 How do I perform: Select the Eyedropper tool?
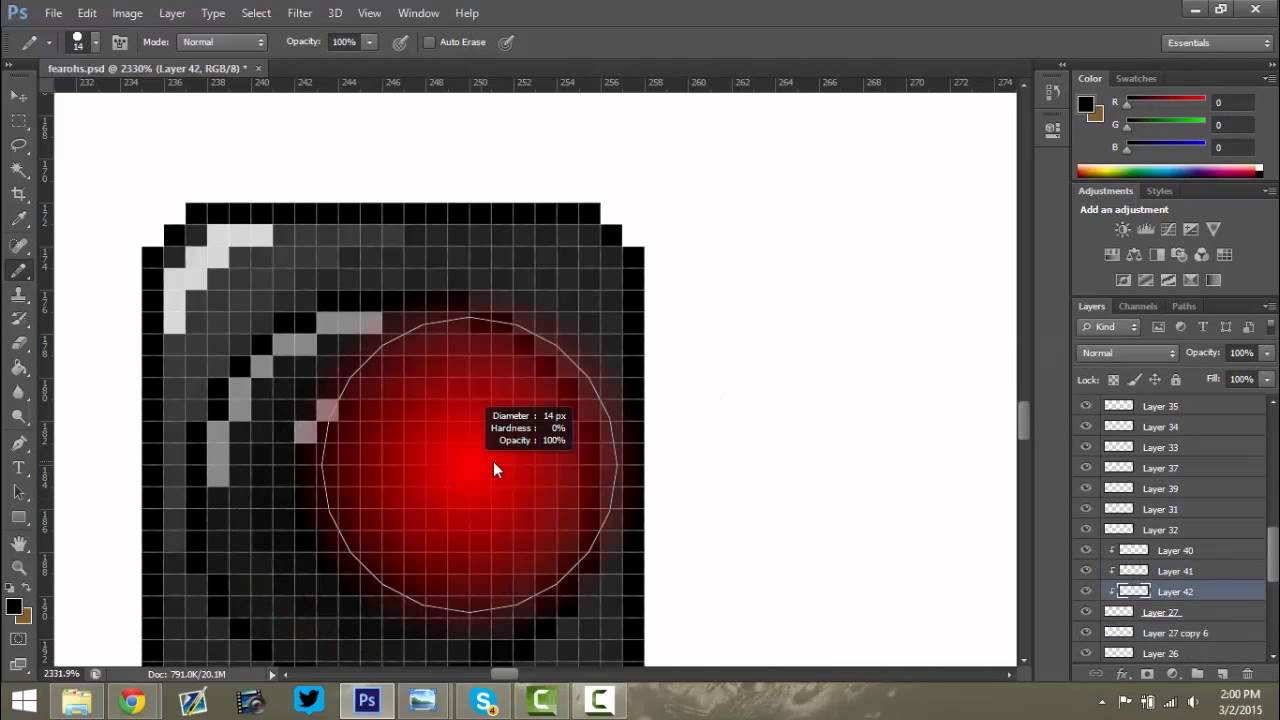(x=19, y=220)
